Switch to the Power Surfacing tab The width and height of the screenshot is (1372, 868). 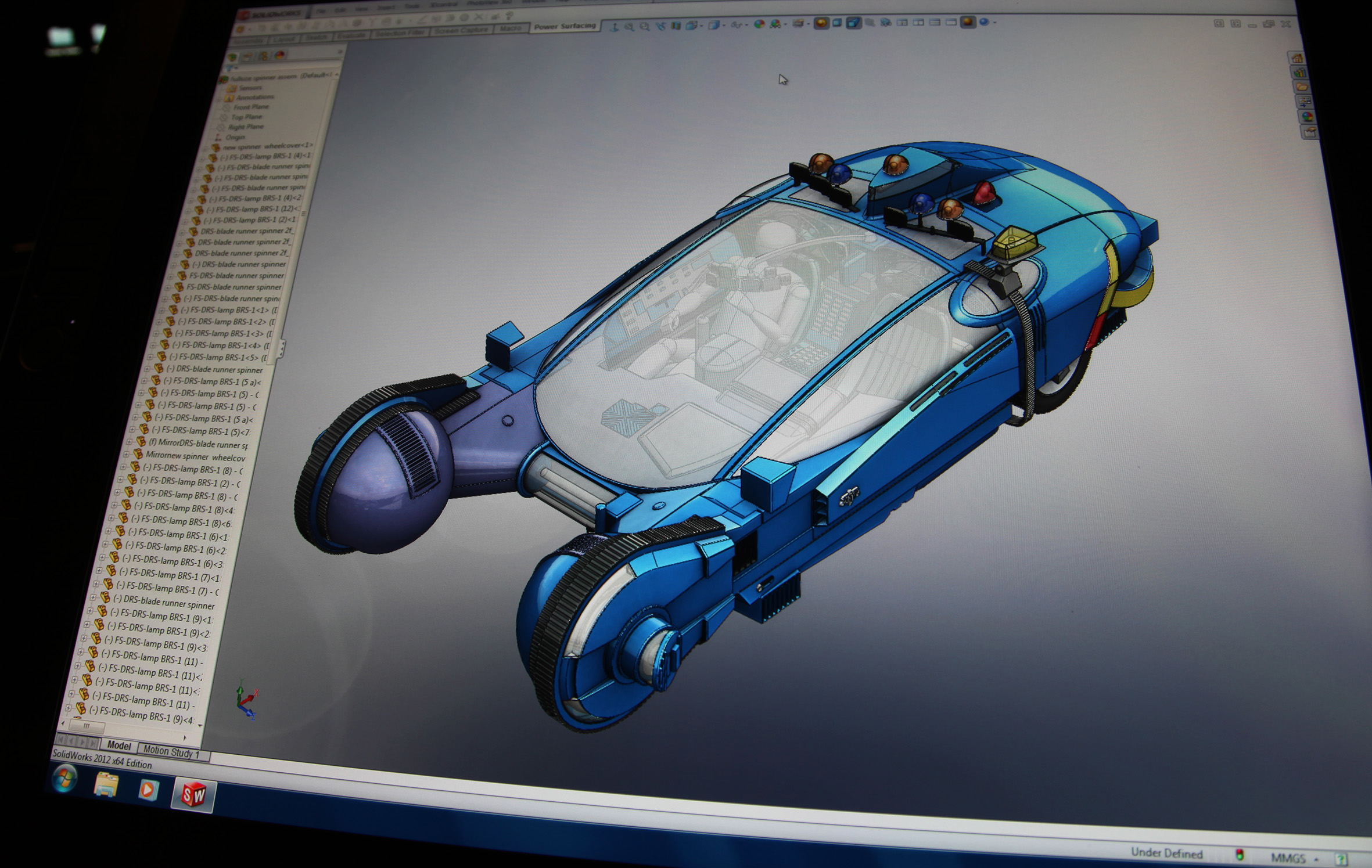click(x=565, y=26)
